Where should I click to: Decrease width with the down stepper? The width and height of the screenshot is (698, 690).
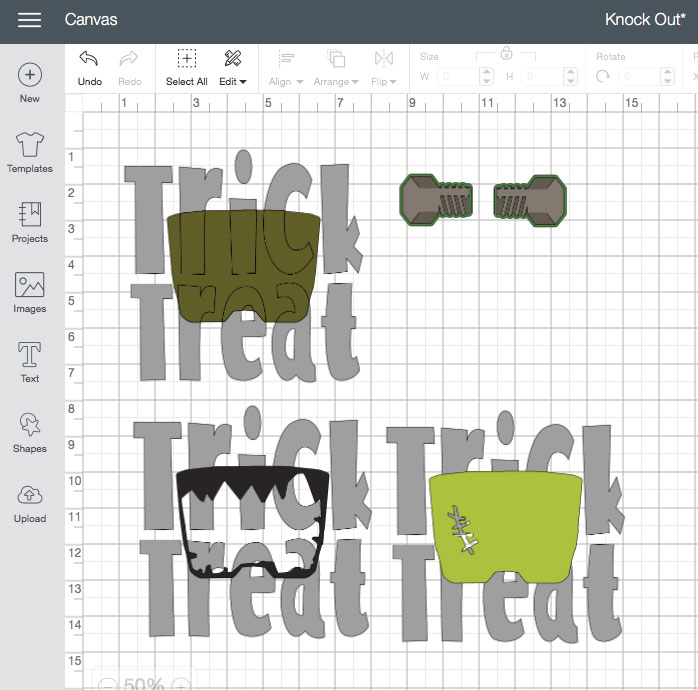click(487, 81)
